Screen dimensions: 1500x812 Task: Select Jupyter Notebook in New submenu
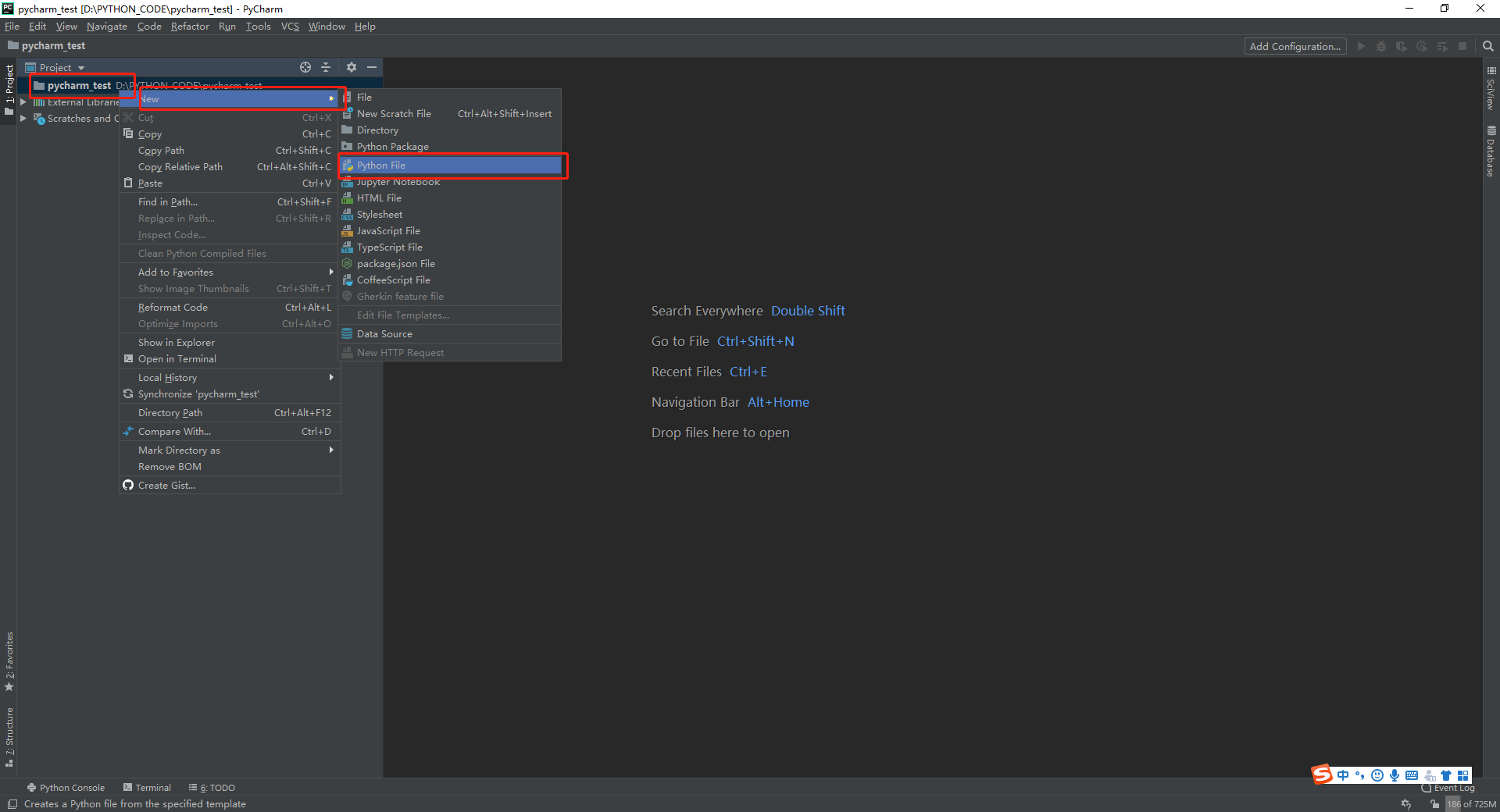(x=451, y=182)
